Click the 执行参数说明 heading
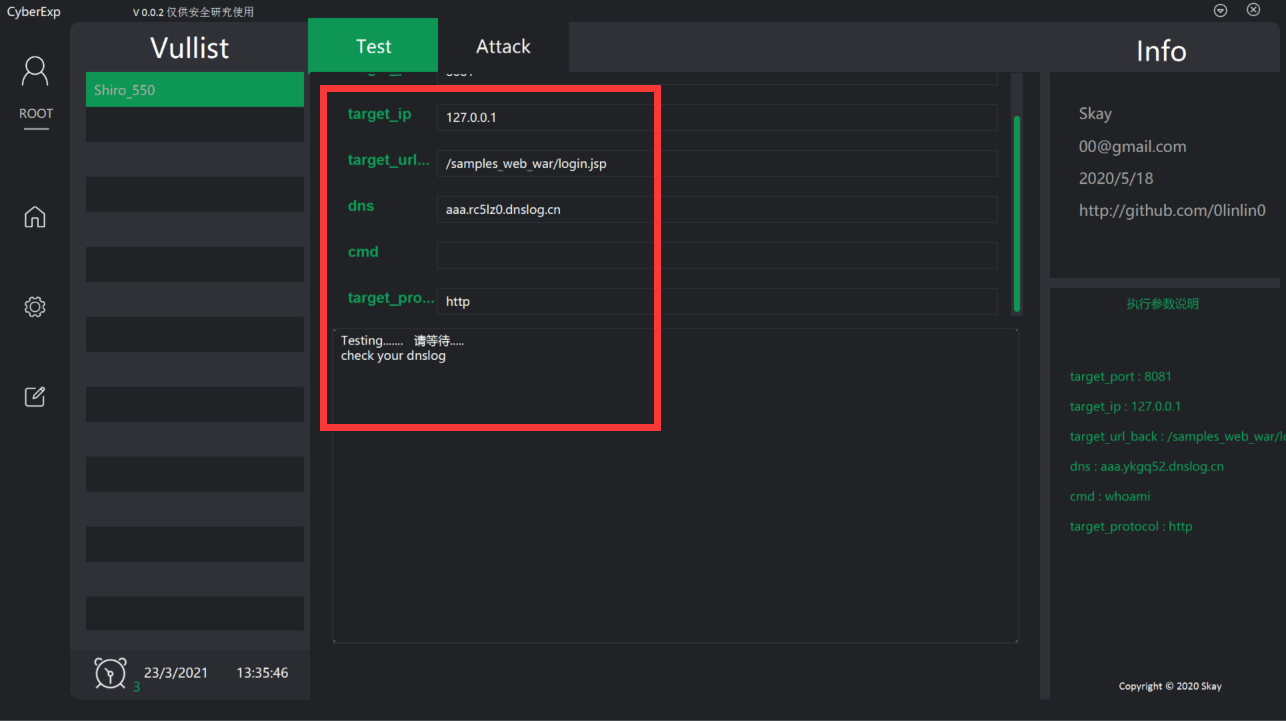Screen dimensions: 1286x721 [x=1162, y=304]
